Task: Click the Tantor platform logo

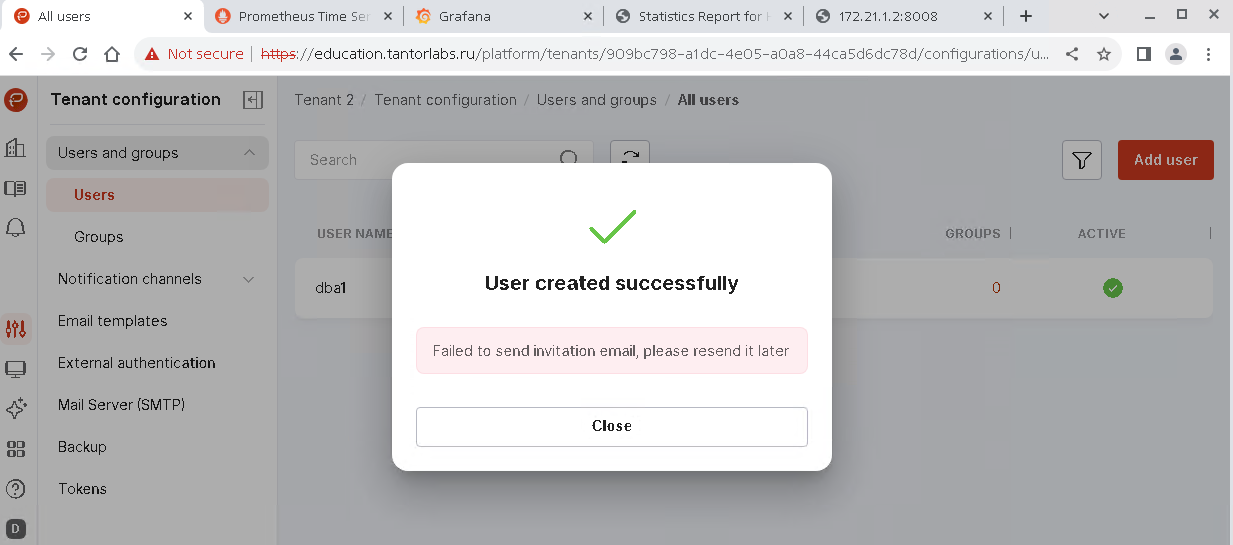Action: [x=15, y=100]
